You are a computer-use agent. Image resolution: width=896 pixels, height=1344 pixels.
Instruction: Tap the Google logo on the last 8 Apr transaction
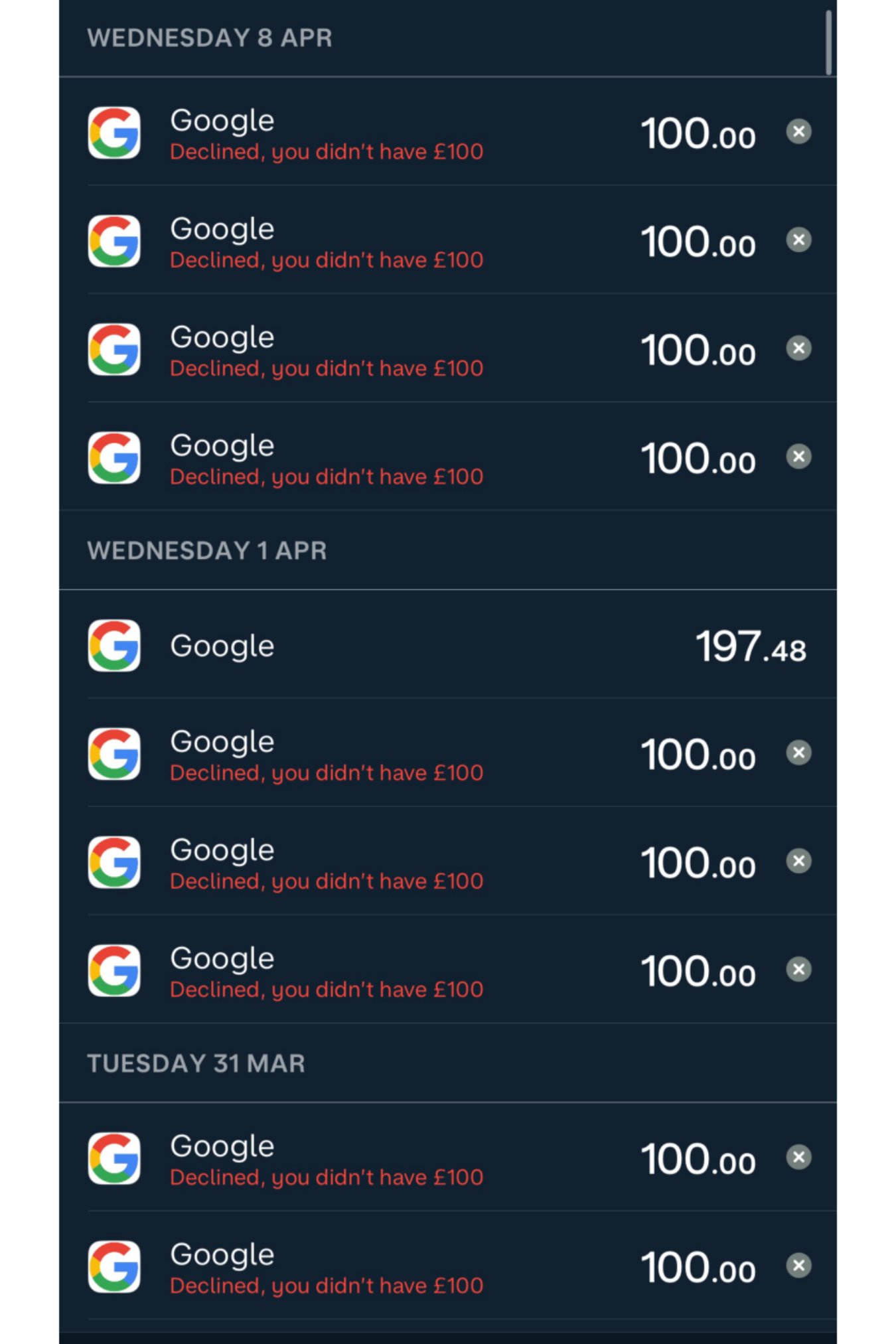(x=114, y=458)
